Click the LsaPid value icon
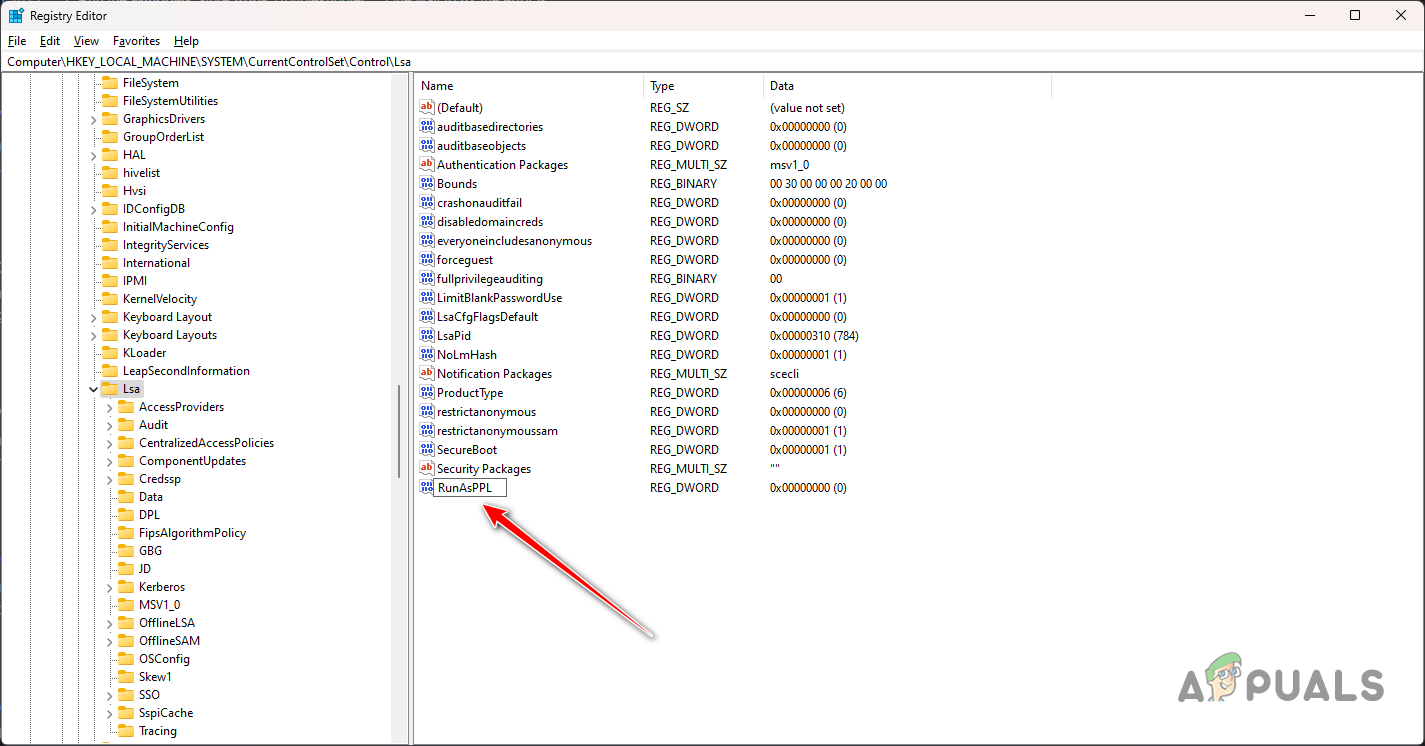1425x746 pixels. coord(427,336)
